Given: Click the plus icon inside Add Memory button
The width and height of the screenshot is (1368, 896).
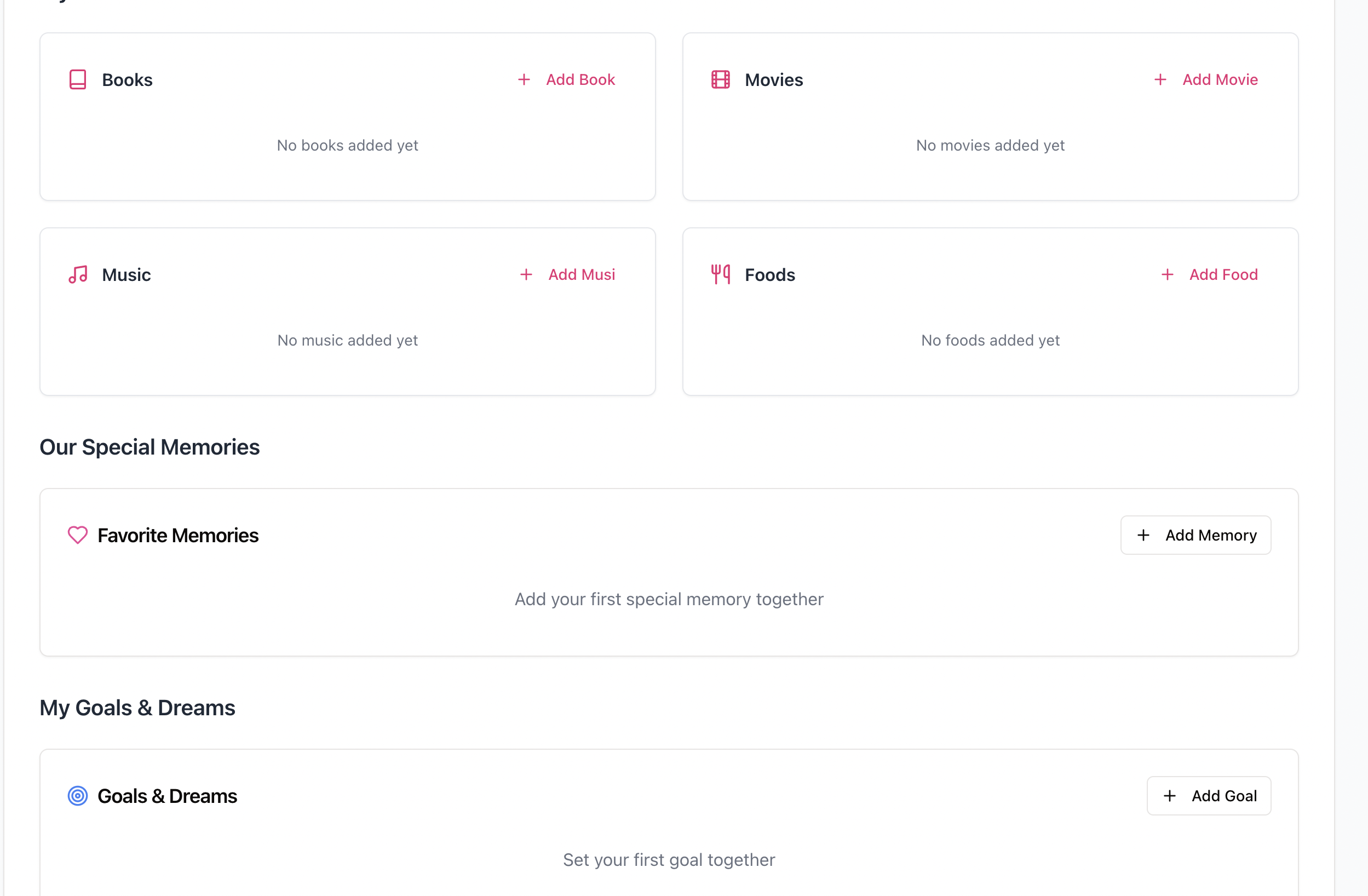Looking at the screenshot, I should click(1143, 535).
